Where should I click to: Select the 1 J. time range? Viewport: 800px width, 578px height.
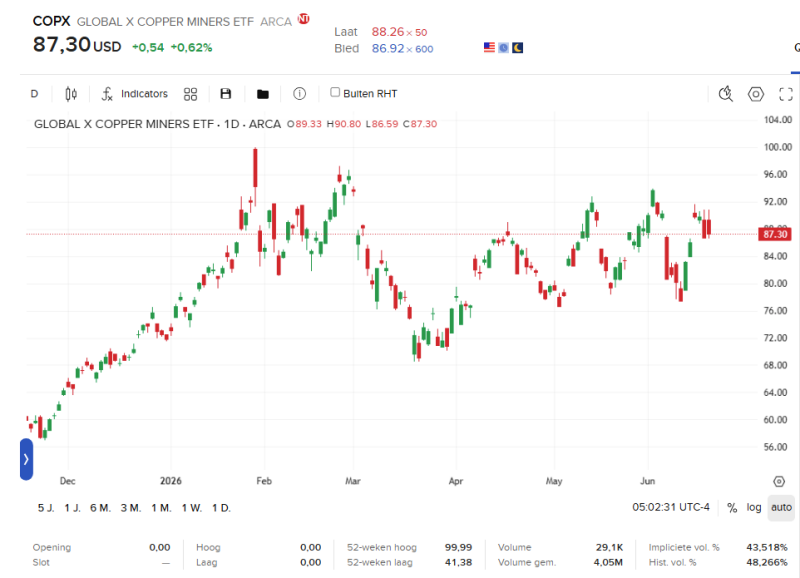[72, 508]
